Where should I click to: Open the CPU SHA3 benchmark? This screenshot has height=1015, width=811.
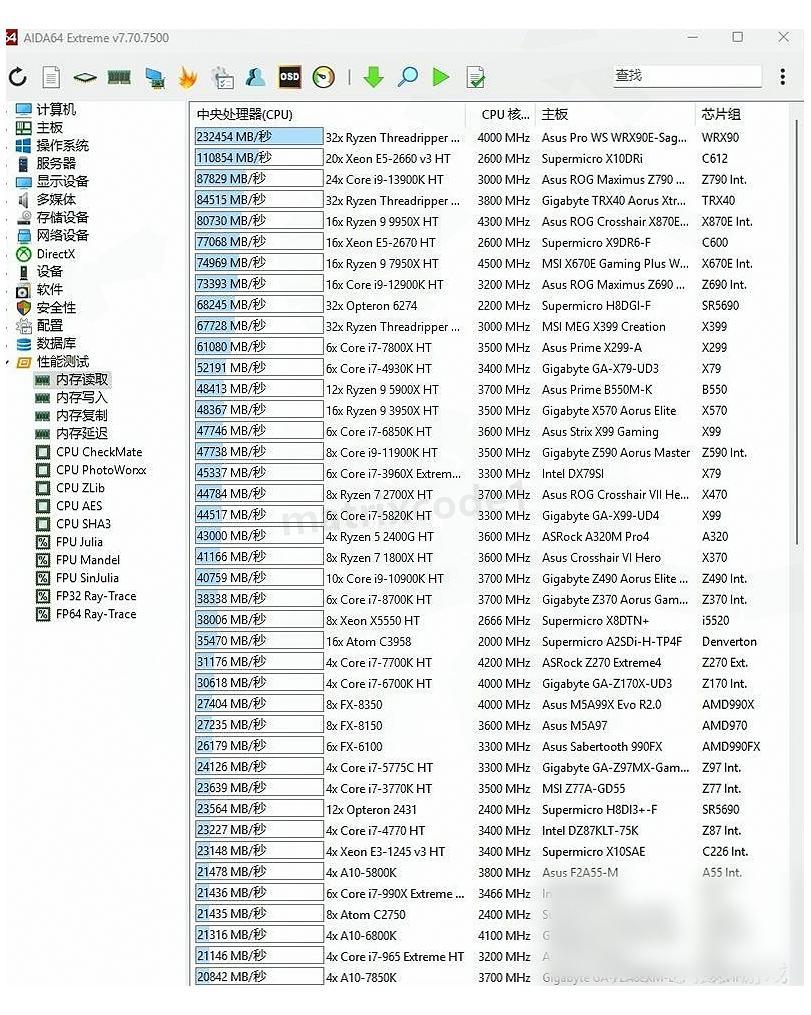tap(83, 524)
